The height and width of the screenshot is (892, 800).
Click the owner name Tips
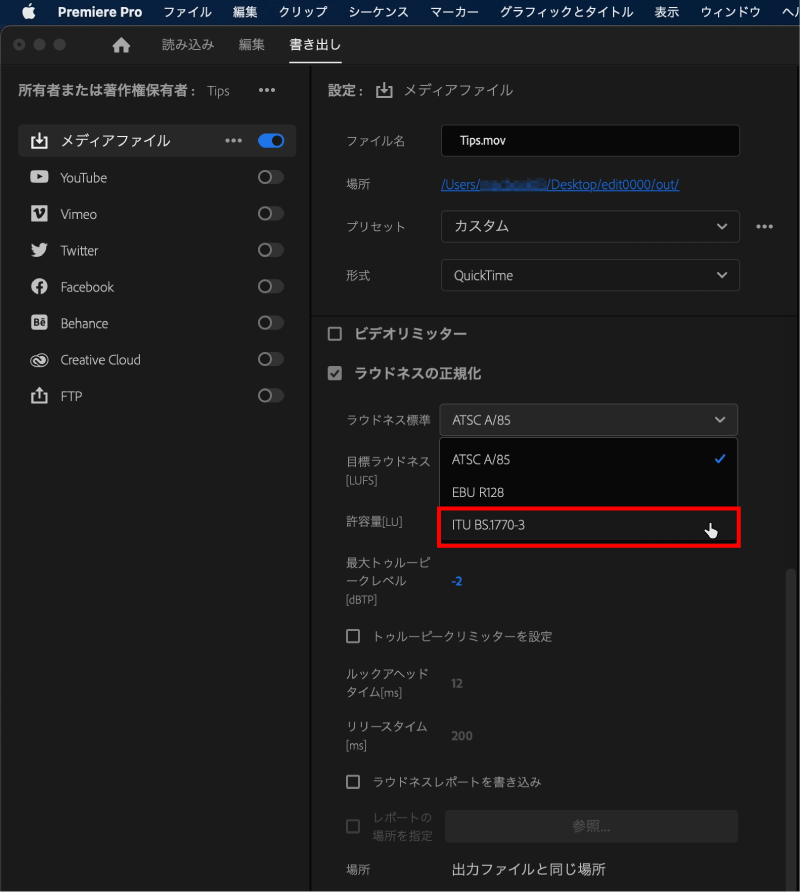click(218, 91)
